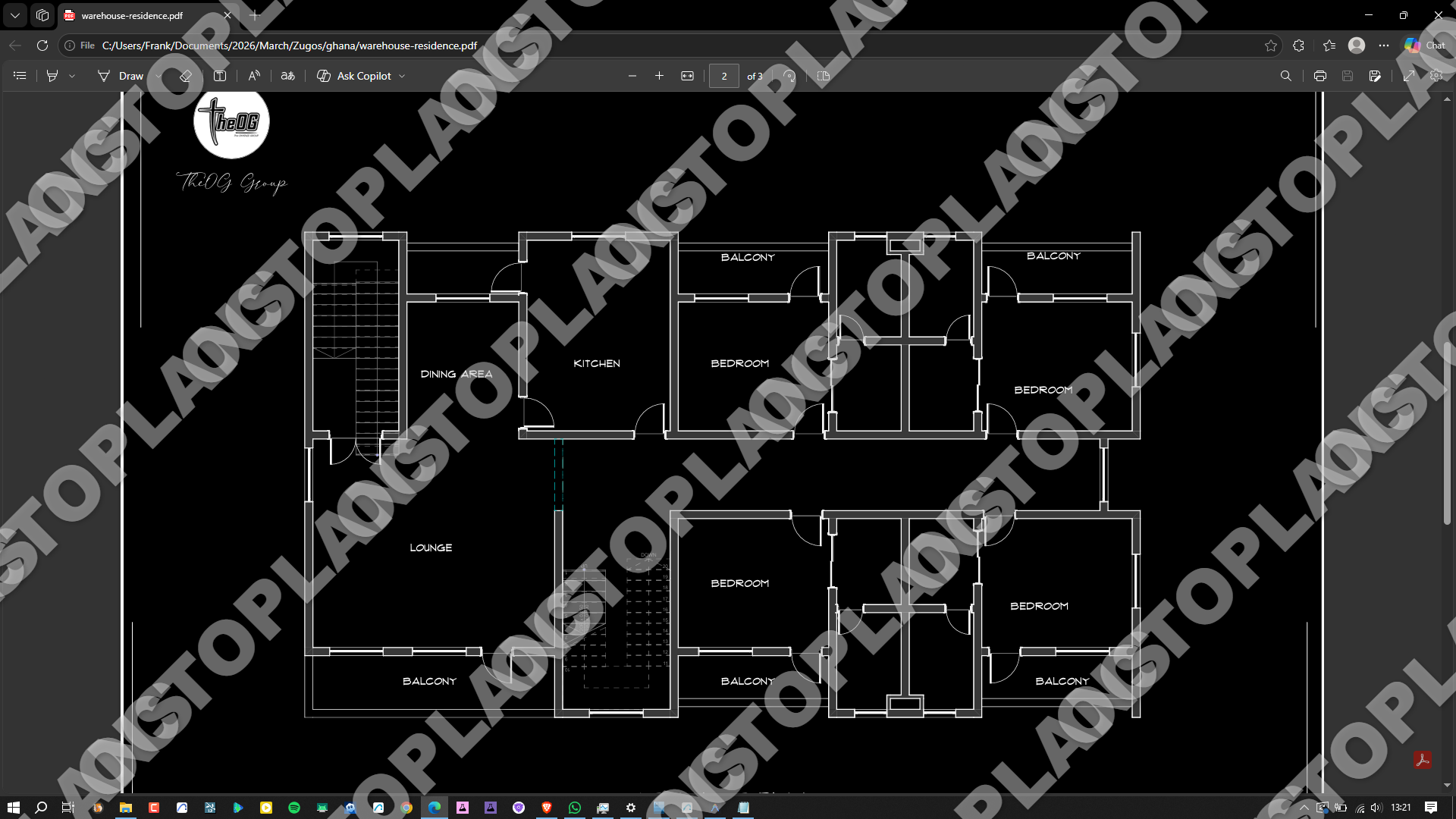Expand the highlight color options arrow
Screen dimensions: 1456x819
[72, 76]
